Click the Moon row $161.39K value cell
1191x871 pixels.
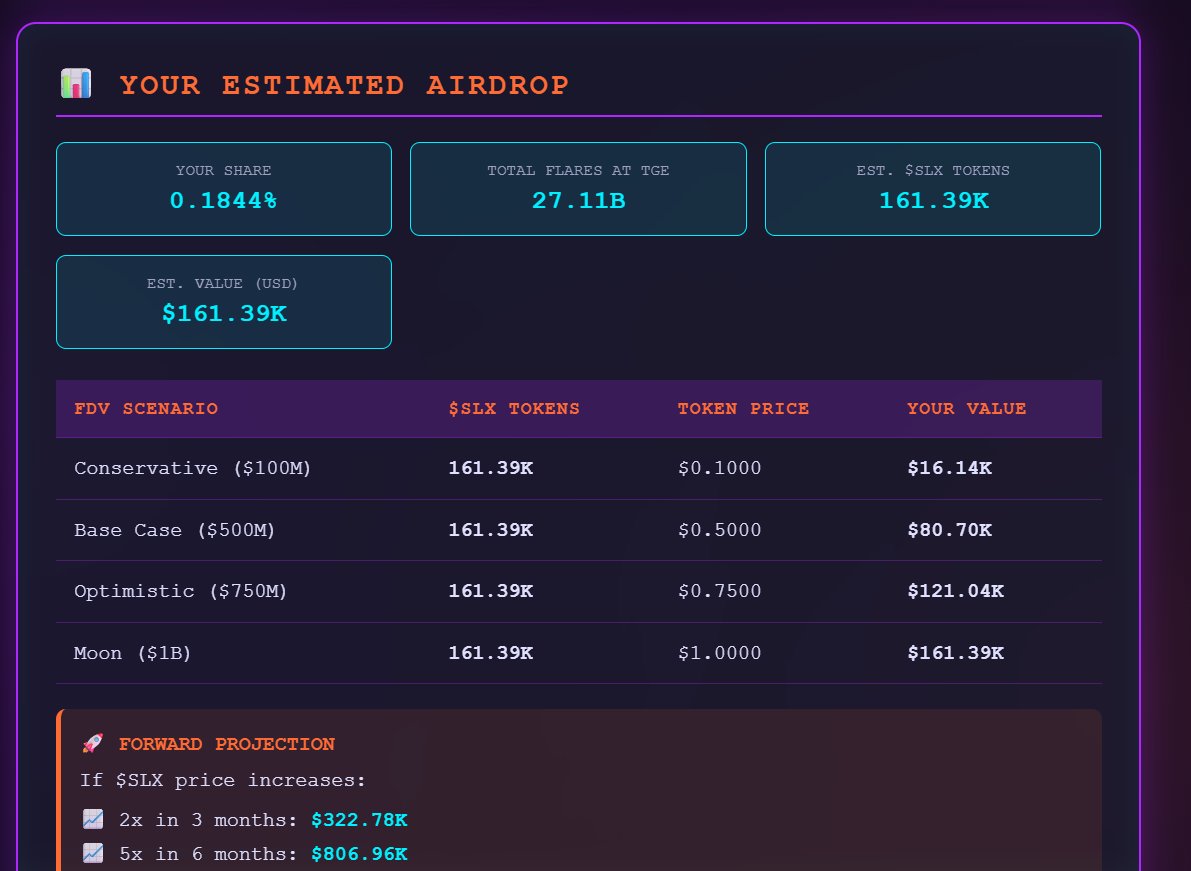[x=956, y=653]
